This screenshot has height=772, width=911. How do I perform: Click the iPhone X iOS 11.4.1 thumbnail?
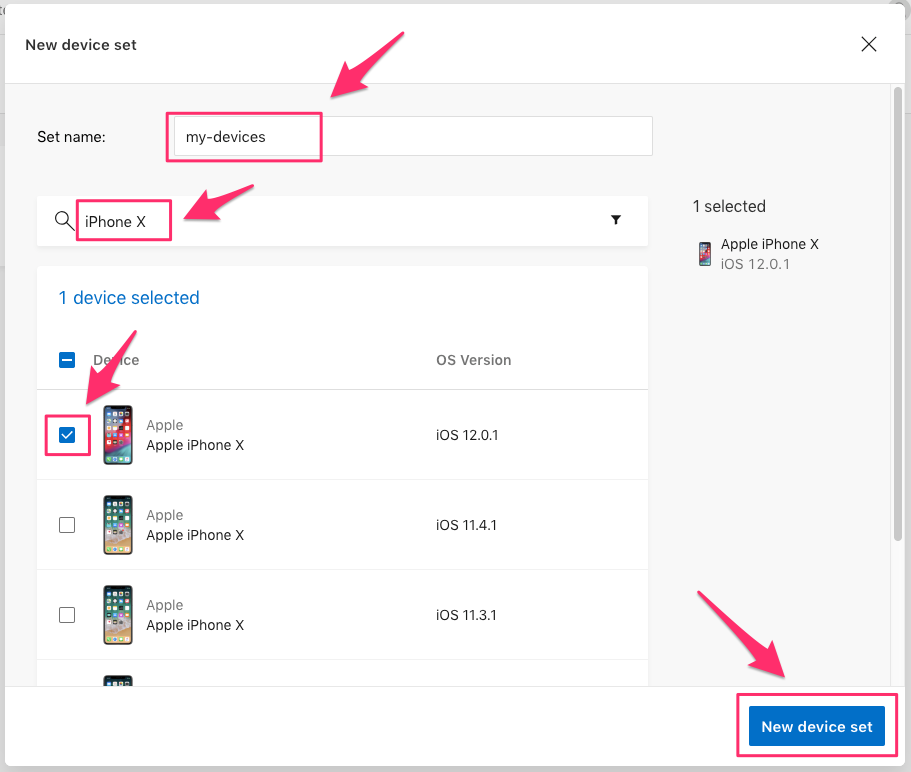(118, 525)
